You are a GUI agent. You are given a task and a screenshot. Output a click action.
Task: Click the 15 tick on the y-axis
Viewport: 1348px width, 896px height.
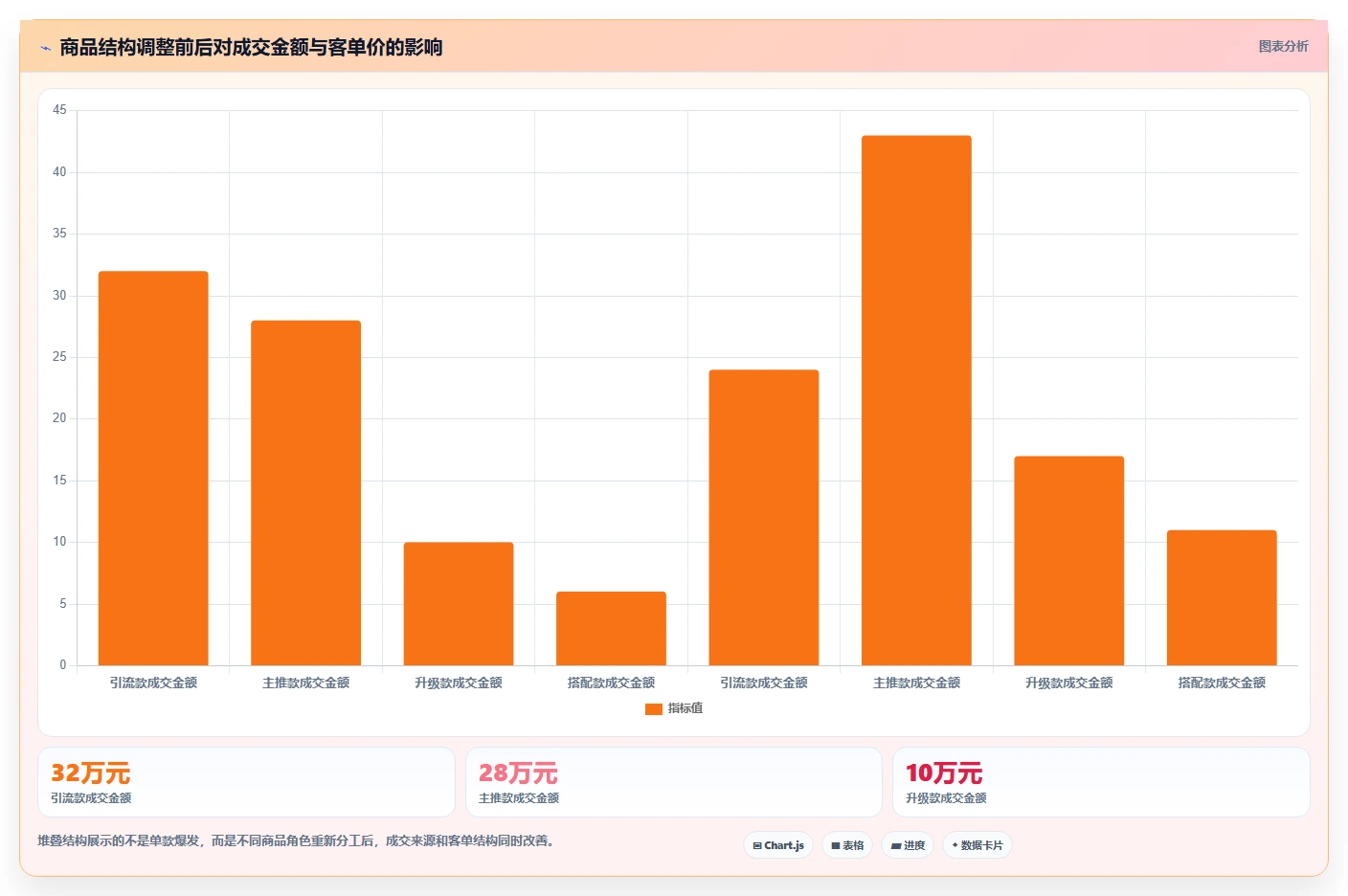click(x=59, y=481)
